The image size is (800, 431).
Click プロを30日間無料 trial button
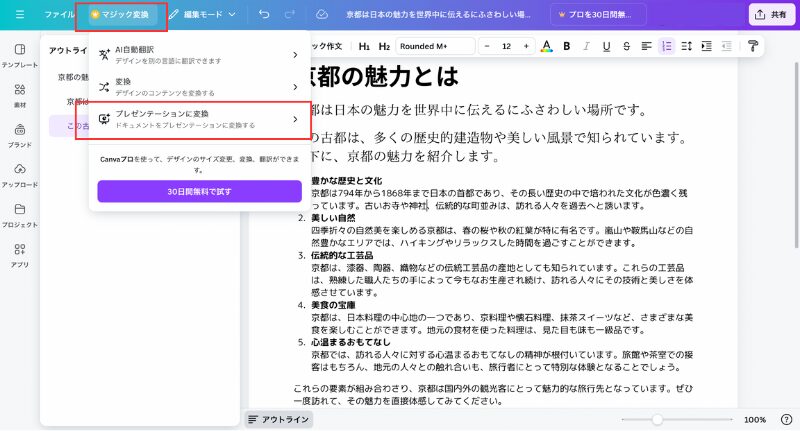[x=598, y=15]
